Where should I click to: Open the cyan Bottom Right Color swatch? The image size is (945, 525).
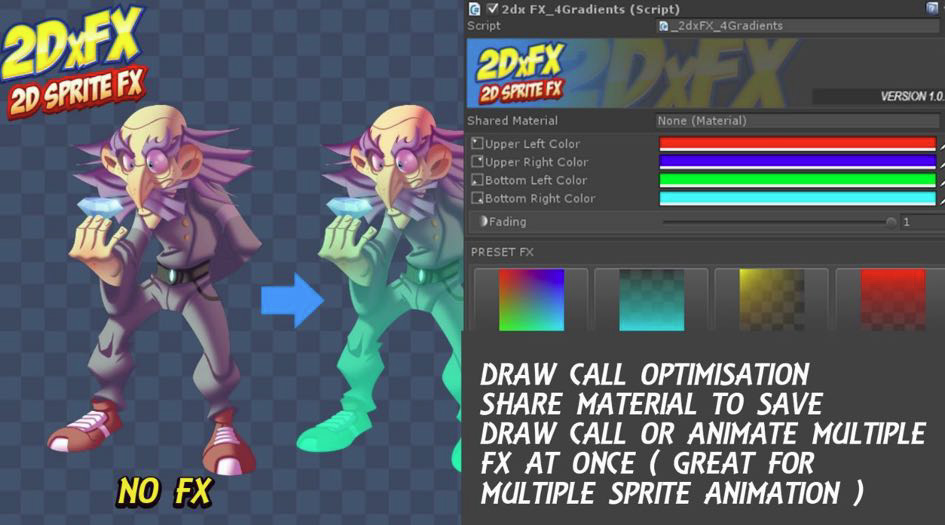[x=797, y=198]
